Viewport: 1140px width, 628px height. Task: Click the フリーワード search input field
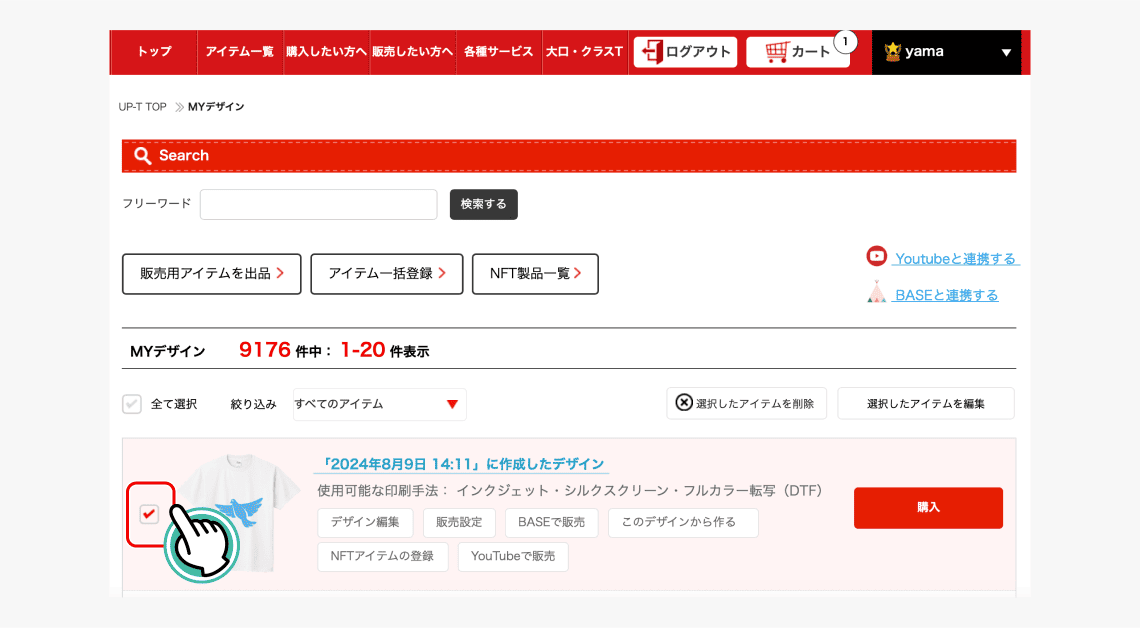319,204
